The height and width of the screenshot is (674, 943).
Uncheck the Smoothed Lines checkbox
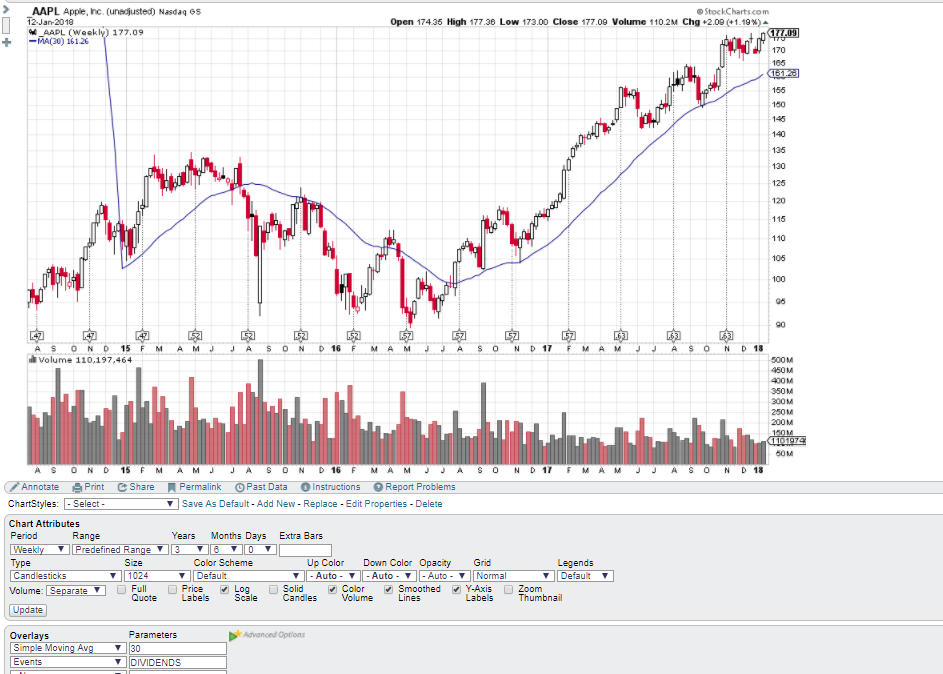click(389, 590)
